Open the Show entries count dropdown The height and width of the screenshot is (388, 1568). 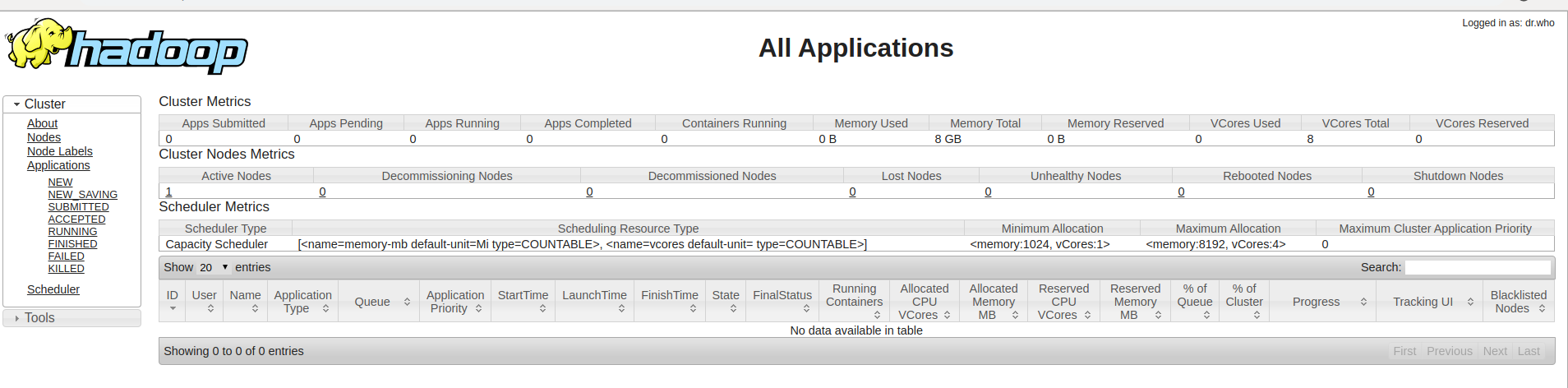[x=214, y=267]
